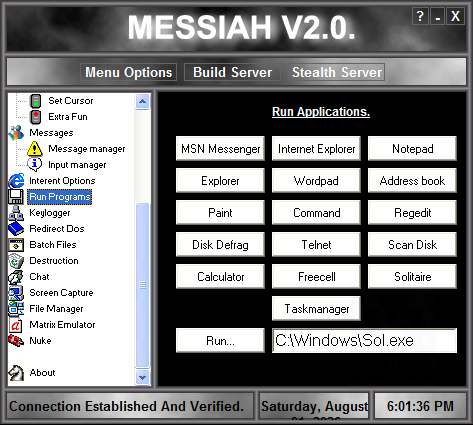Click the Calculator button
This screenshot has width=473, height=425.
tap(220, 276)
